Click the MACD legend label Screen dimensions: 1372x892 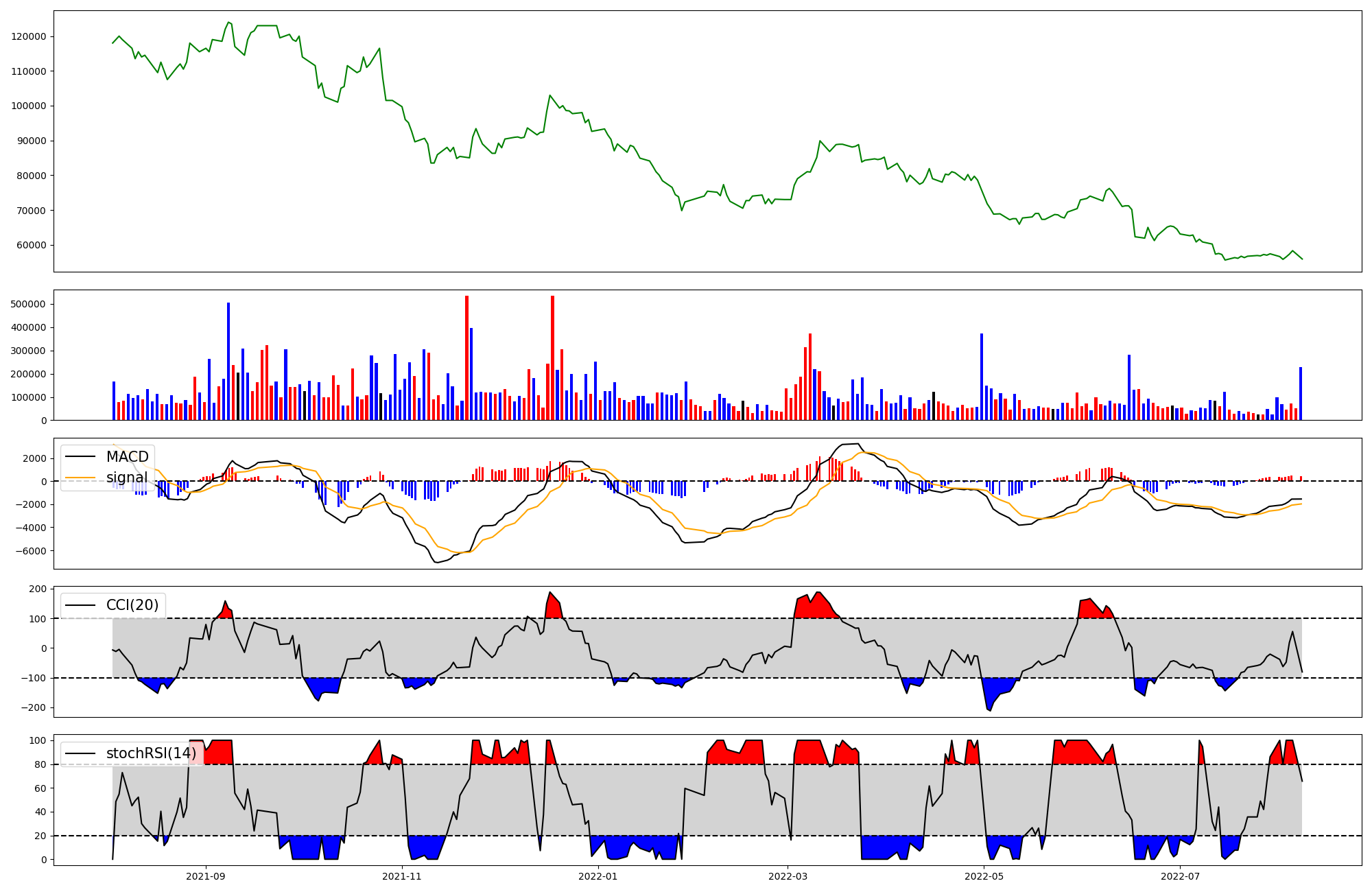coord(127,457)
